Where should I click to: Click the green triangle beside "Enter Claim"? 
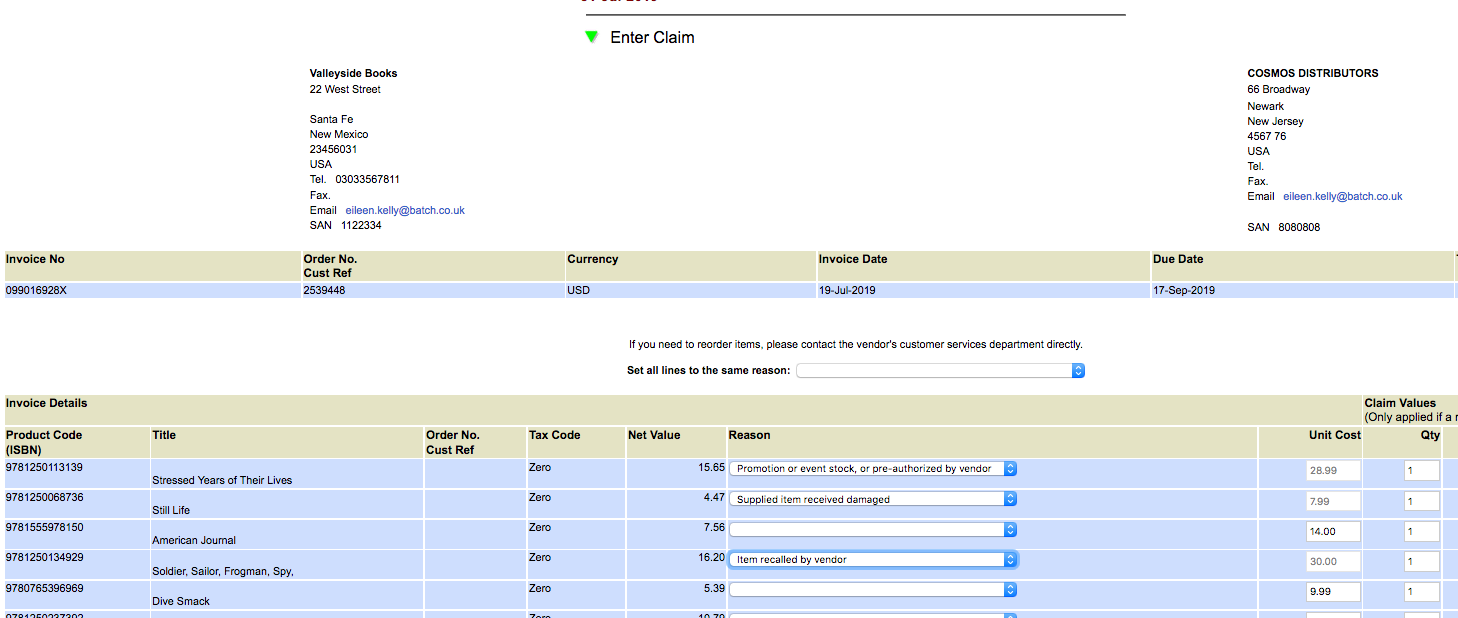pyautogui.click(x=591, y=37)
